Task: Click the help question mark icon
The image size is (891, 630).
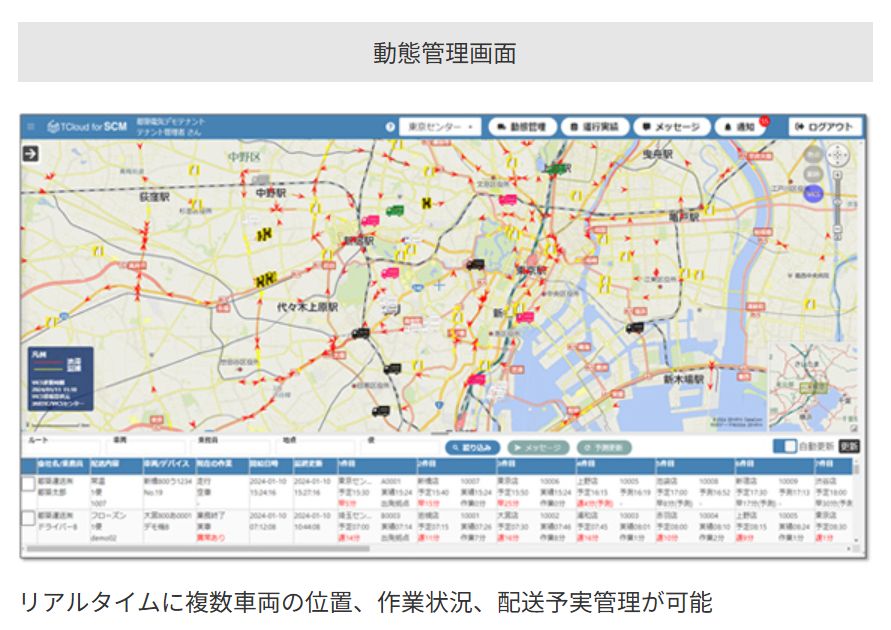Action: 390,128
